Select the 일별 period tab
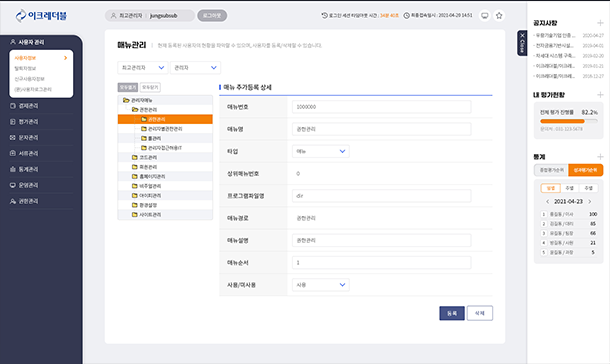The height and width of the screenshot is (364, 610). click(550, 188)
